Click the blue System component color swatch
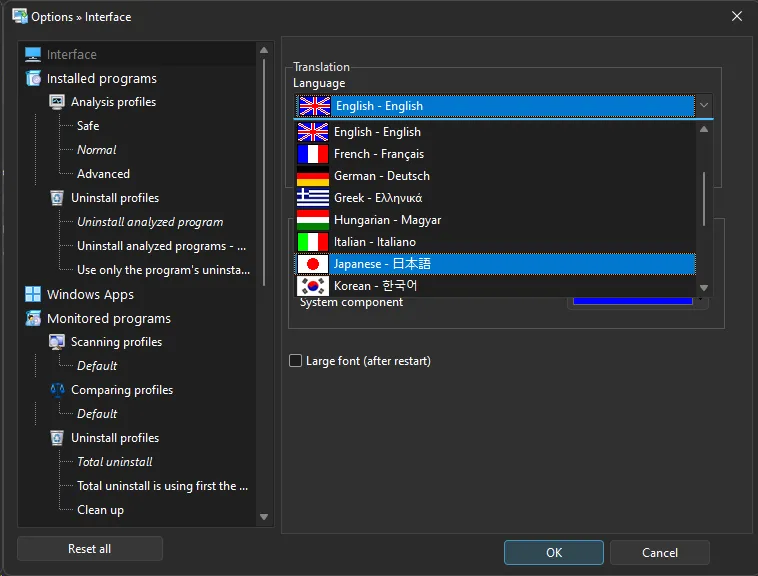Screen dimensions: 758x576 click(630, 299)
